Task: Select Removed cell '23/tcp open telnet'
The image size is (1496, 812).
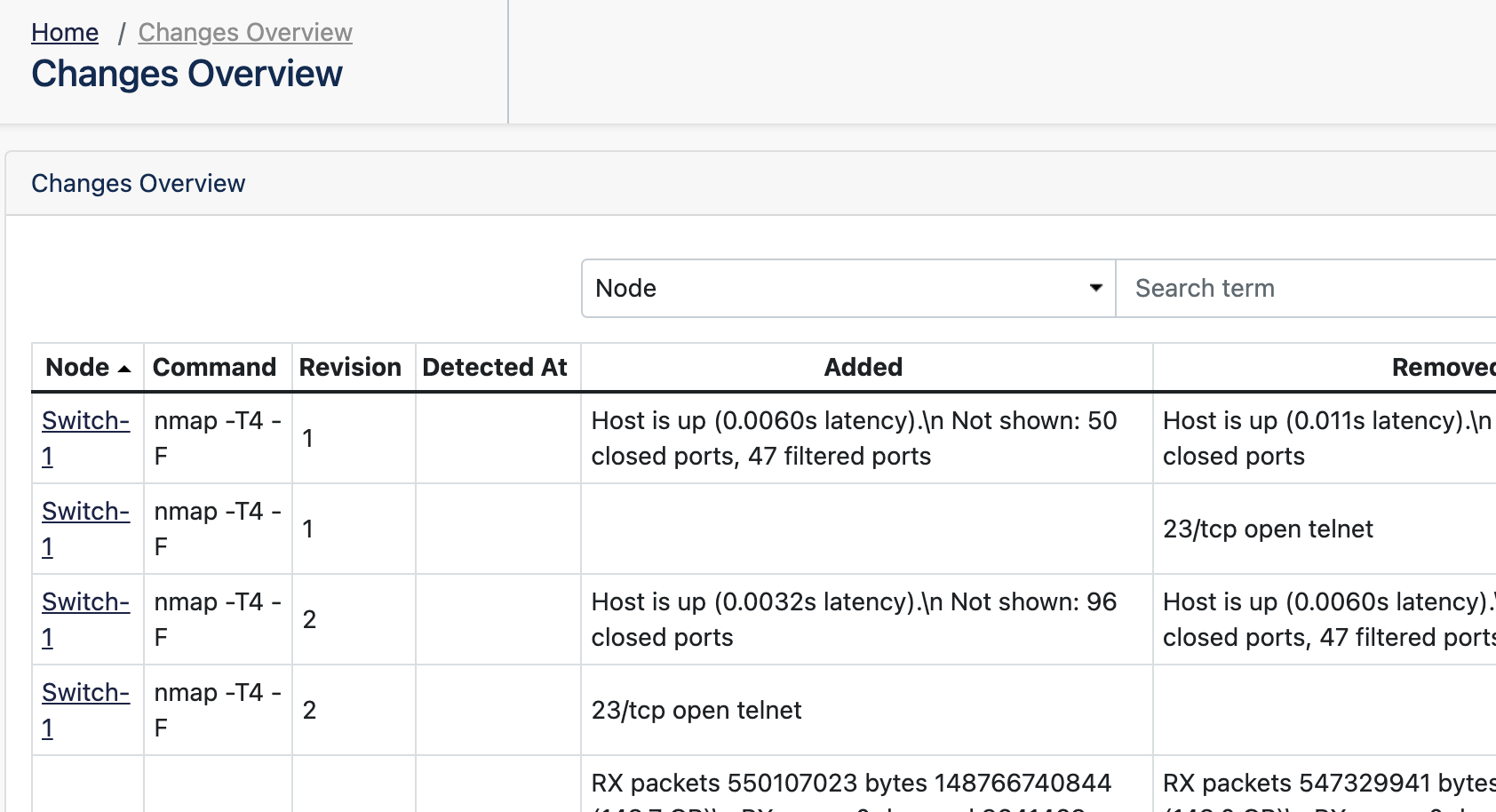Action: coord(1325,529)
